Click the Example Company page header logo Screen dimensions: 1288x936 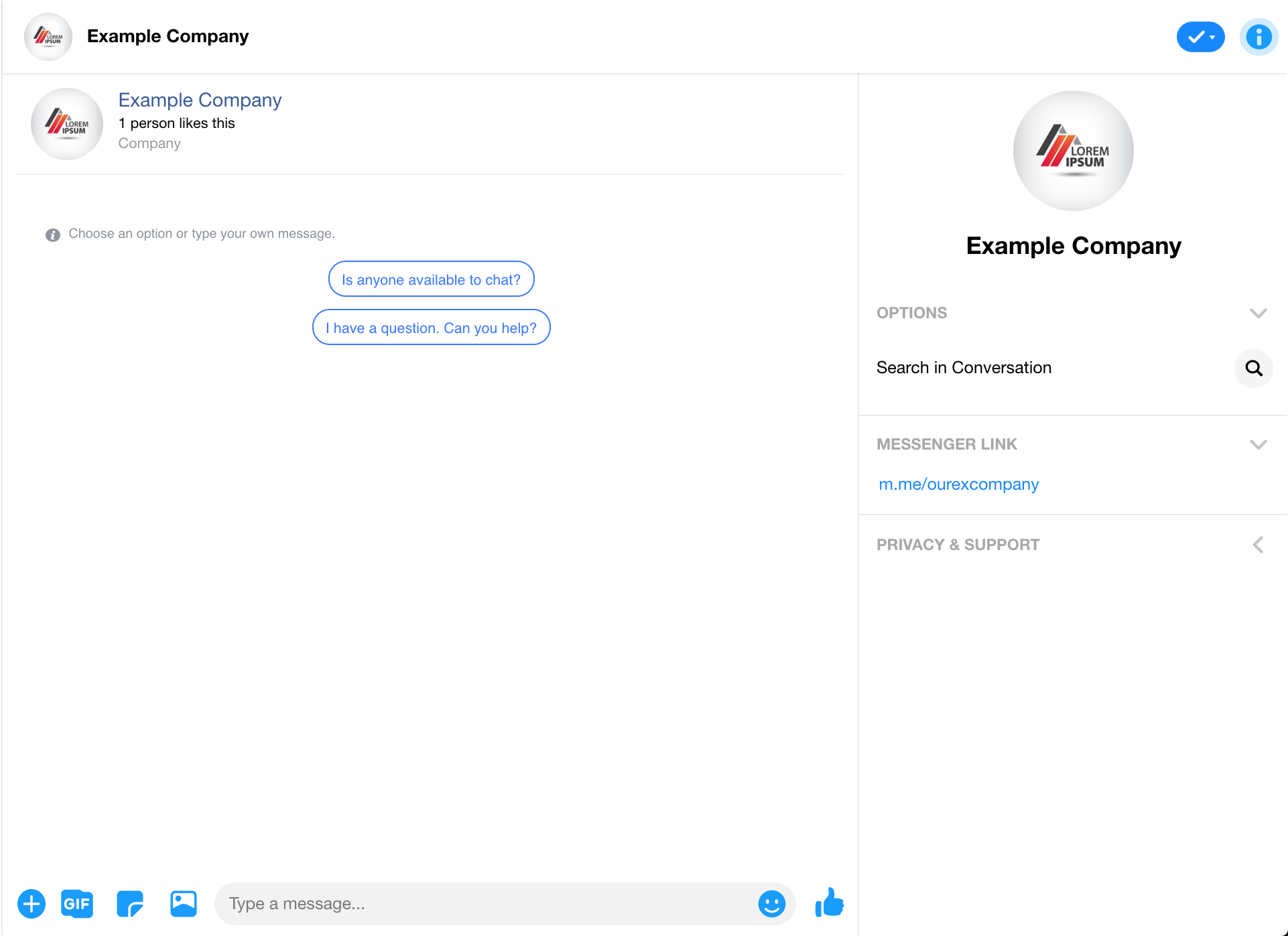(x=49, y=37)
